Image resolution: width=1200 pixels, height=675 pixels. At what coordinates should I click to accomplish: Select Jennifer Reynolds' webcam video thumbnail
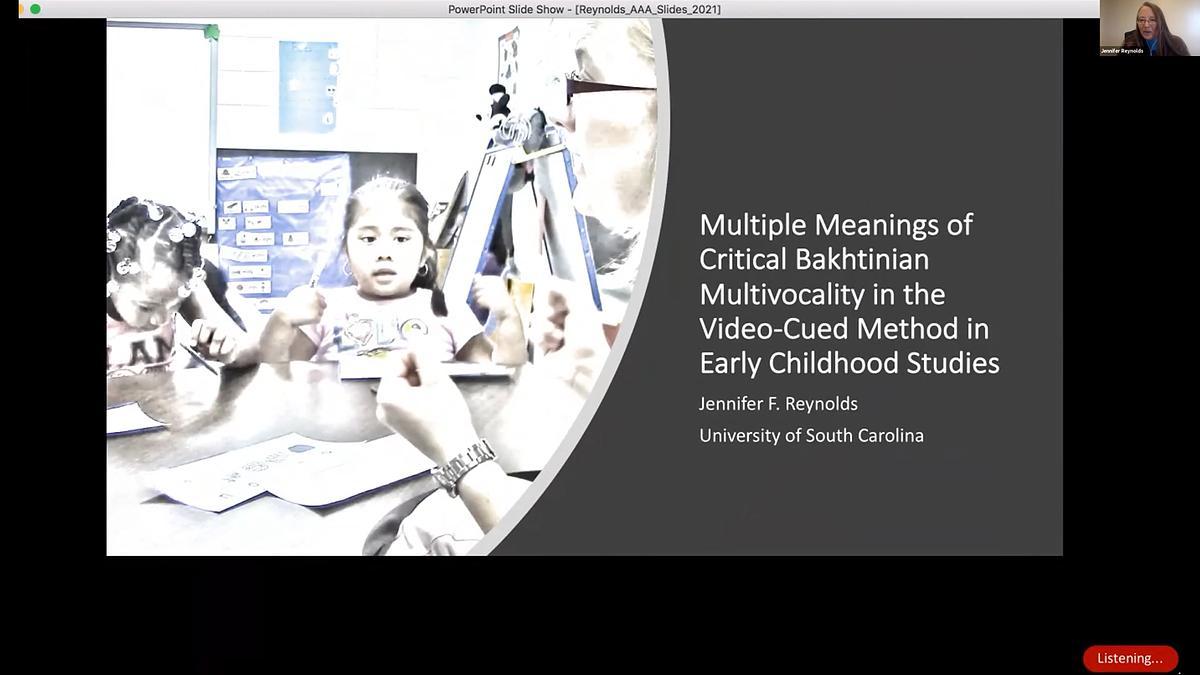(1149, 28)
